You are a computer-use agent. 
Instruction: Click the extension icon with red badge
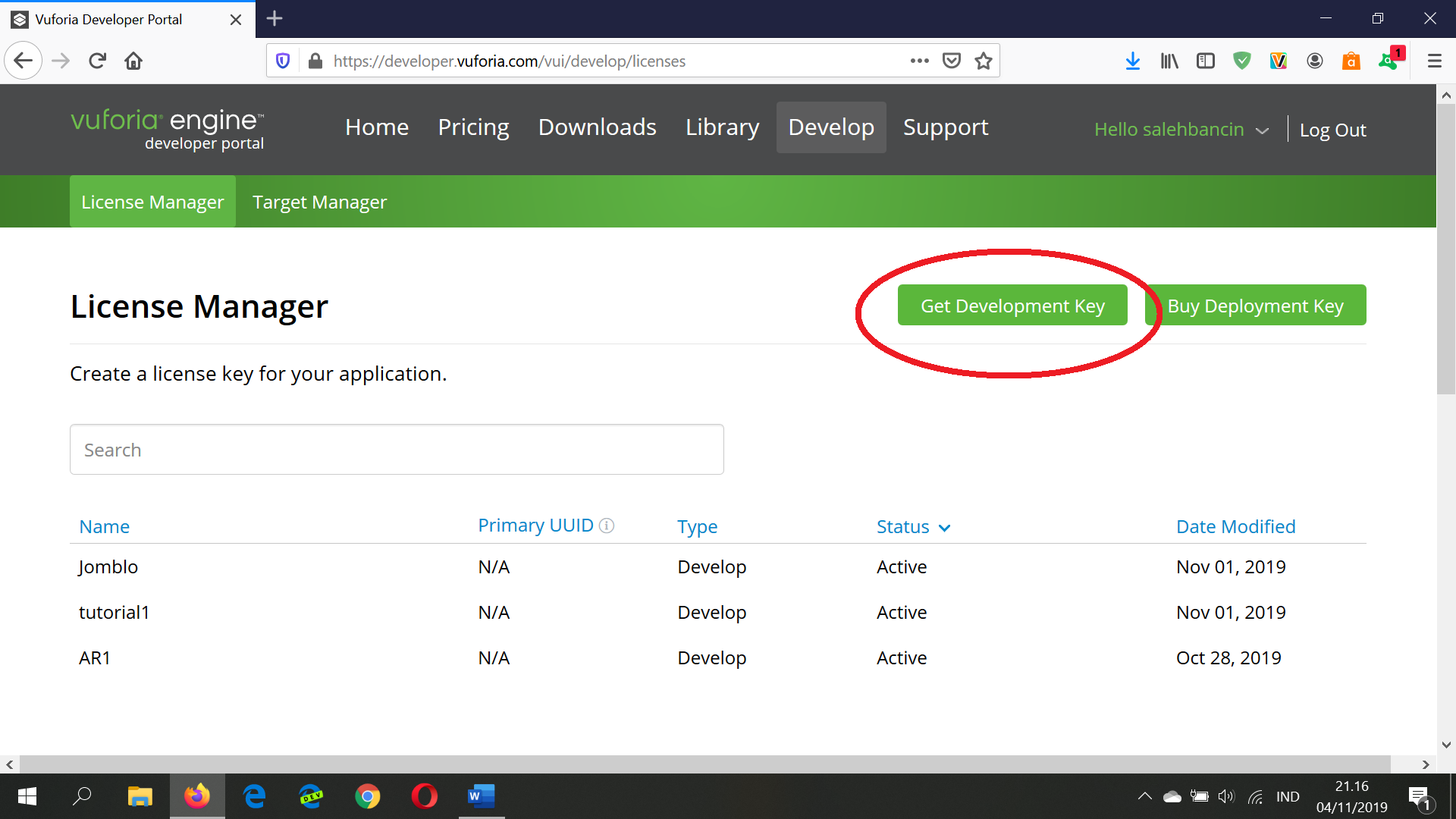tap(1391, 59)
